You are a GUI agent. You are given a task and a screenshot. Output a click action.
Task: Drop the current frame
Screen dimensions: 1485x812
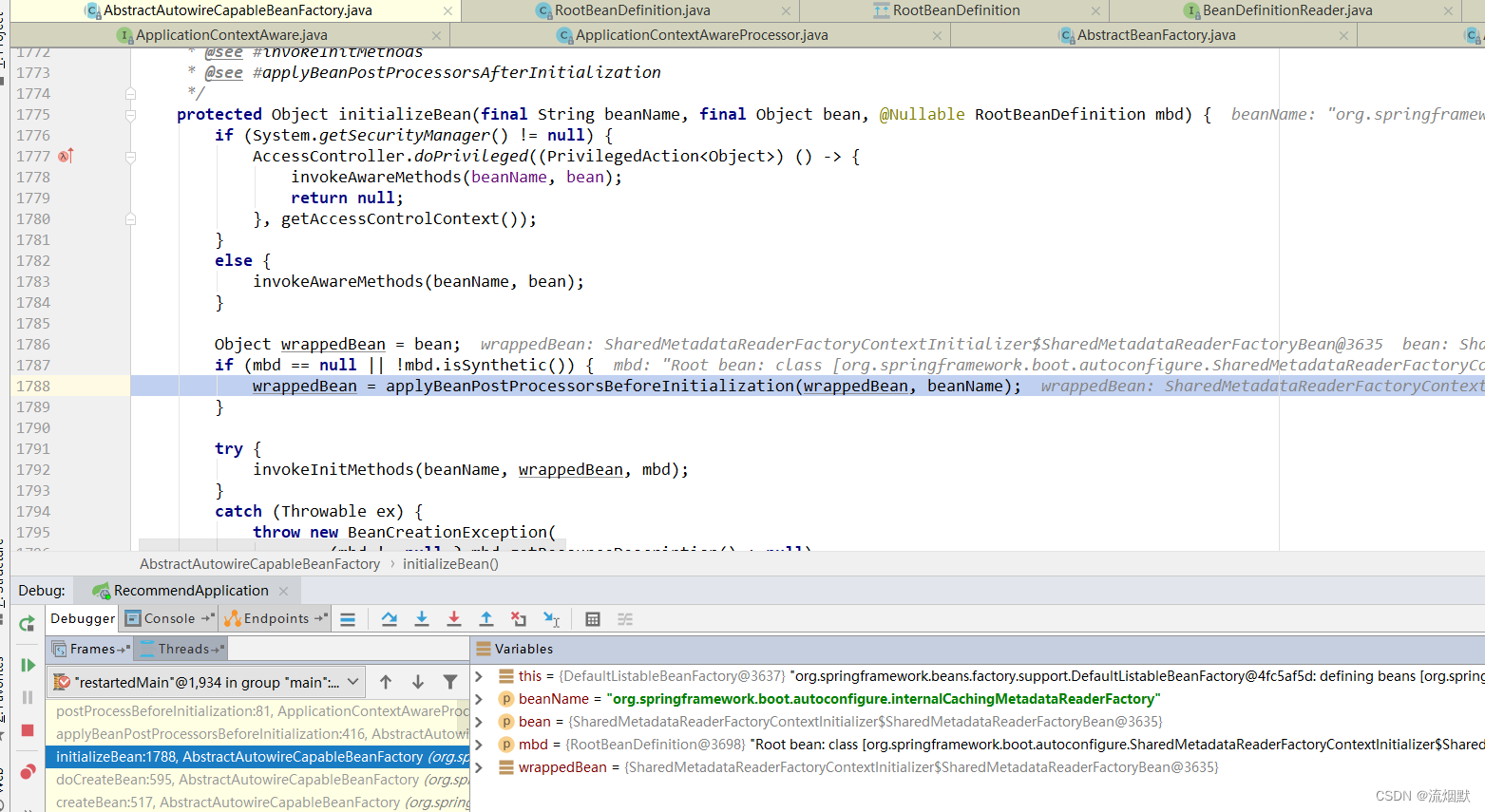pos(519,619)
